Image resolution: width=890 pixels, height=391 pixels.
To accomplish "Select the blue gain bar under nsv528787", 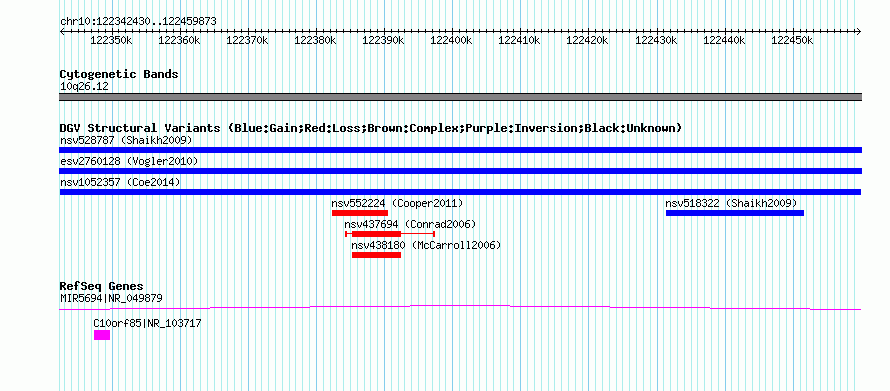I will 460,150.
